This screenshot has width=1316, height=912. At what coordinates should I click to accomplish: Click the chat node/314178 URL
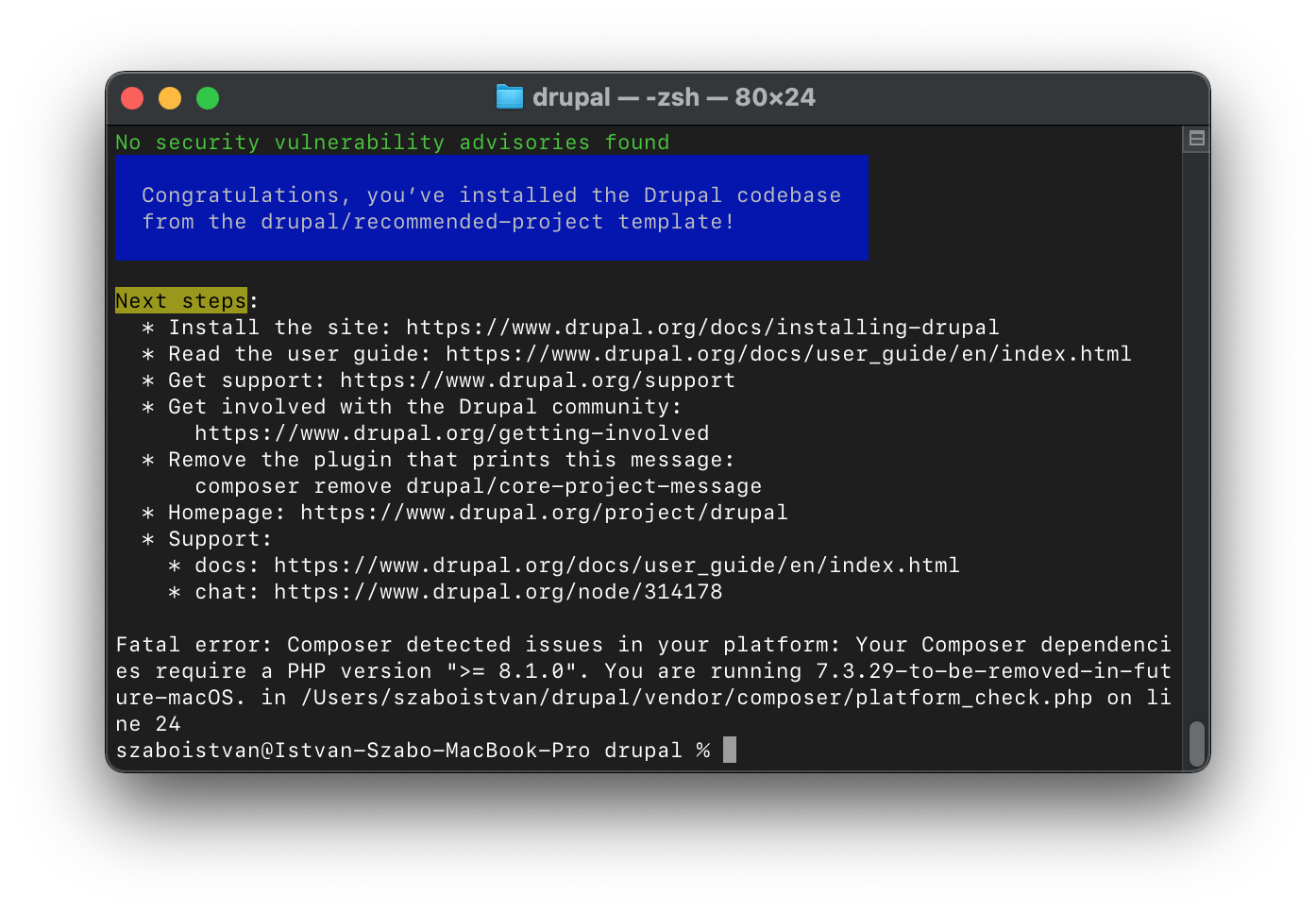[x=498, y=592]
